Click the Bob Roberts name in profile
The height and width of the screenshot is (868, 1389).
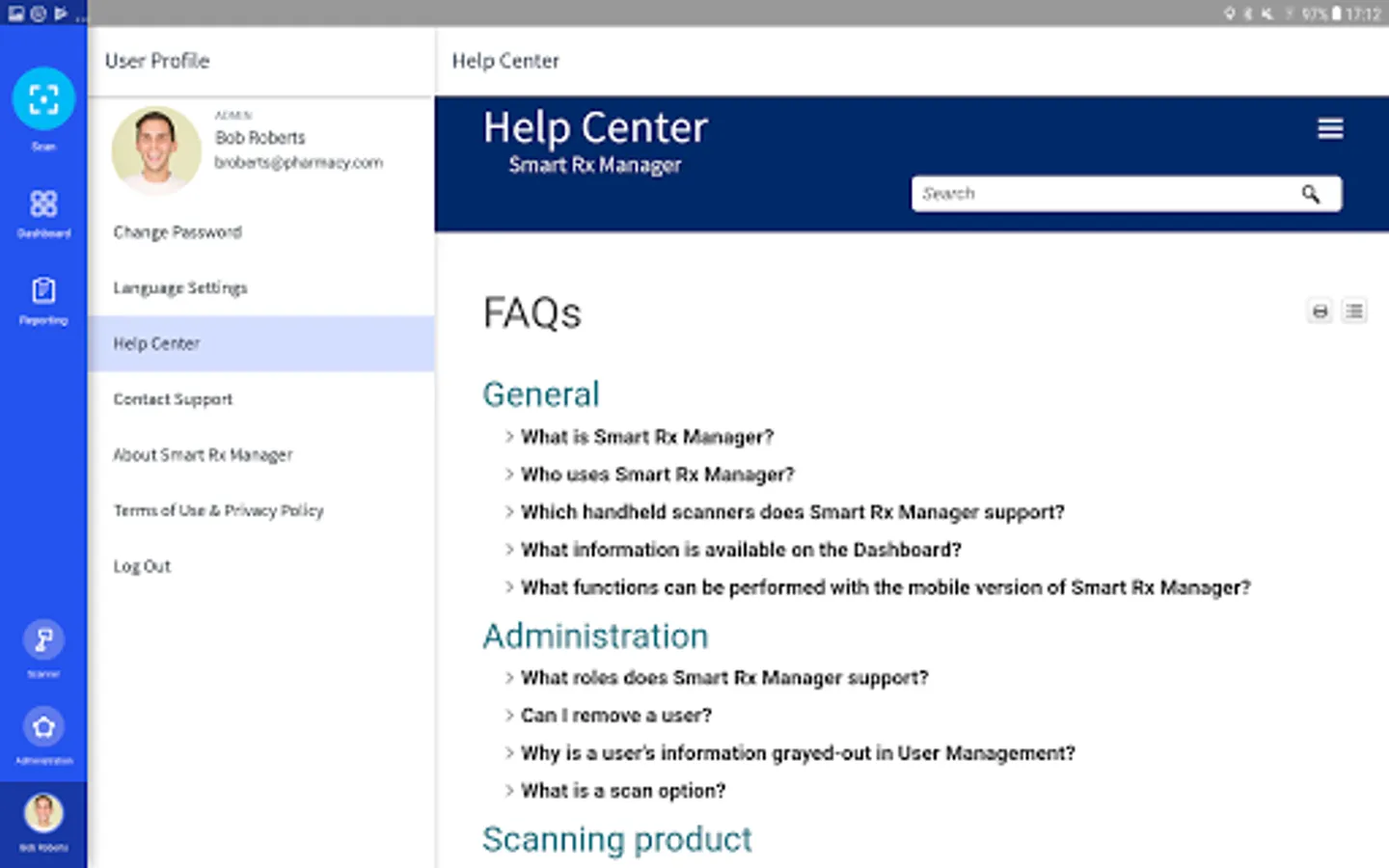coord(260,138)
